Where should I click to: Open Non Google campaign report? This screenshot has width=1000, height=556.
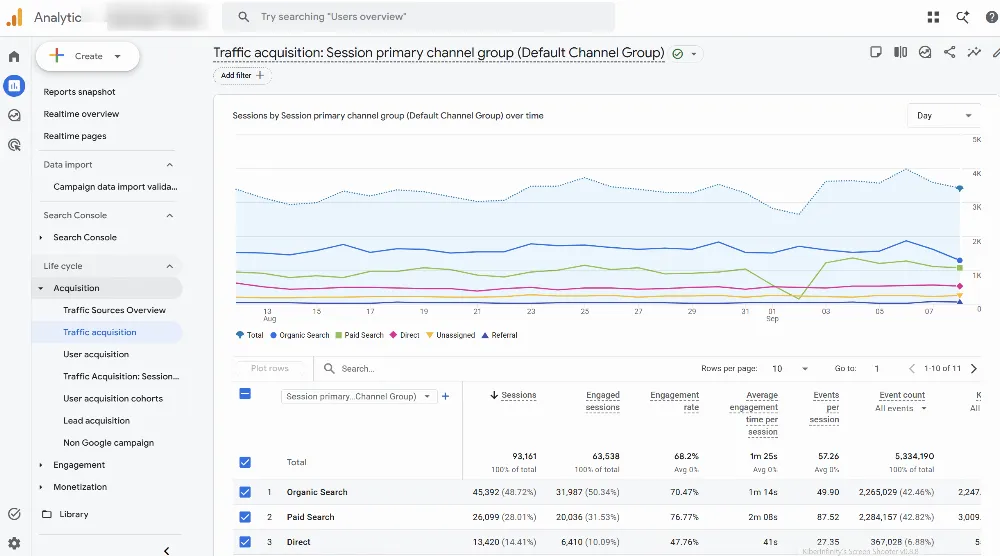[108, 443]
